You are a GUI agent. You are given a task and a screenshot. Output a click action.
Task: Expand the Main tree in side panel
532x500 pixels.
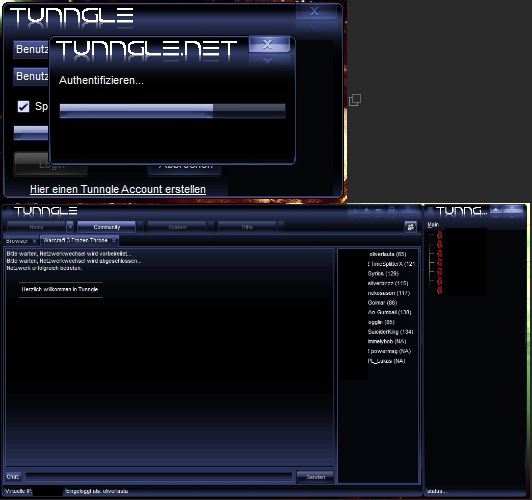point(433,225)
